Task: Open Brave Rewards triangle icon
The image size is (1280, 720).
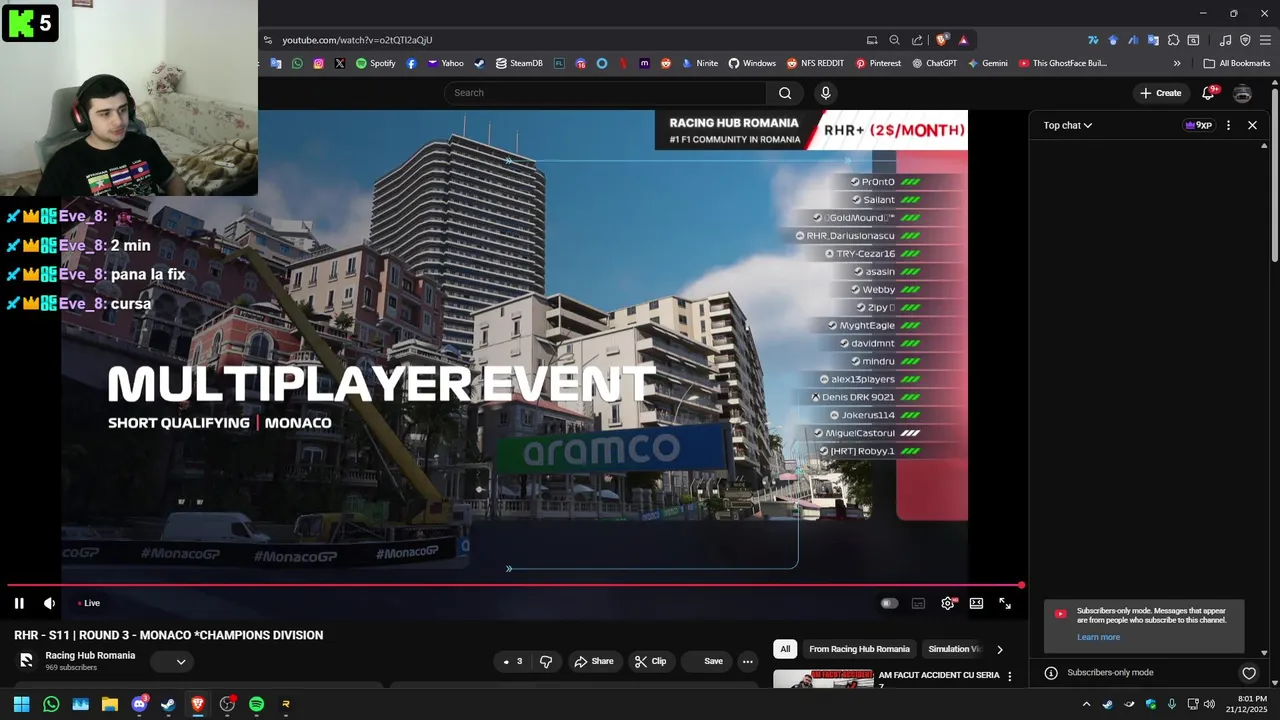Action: tap(963, 40)
